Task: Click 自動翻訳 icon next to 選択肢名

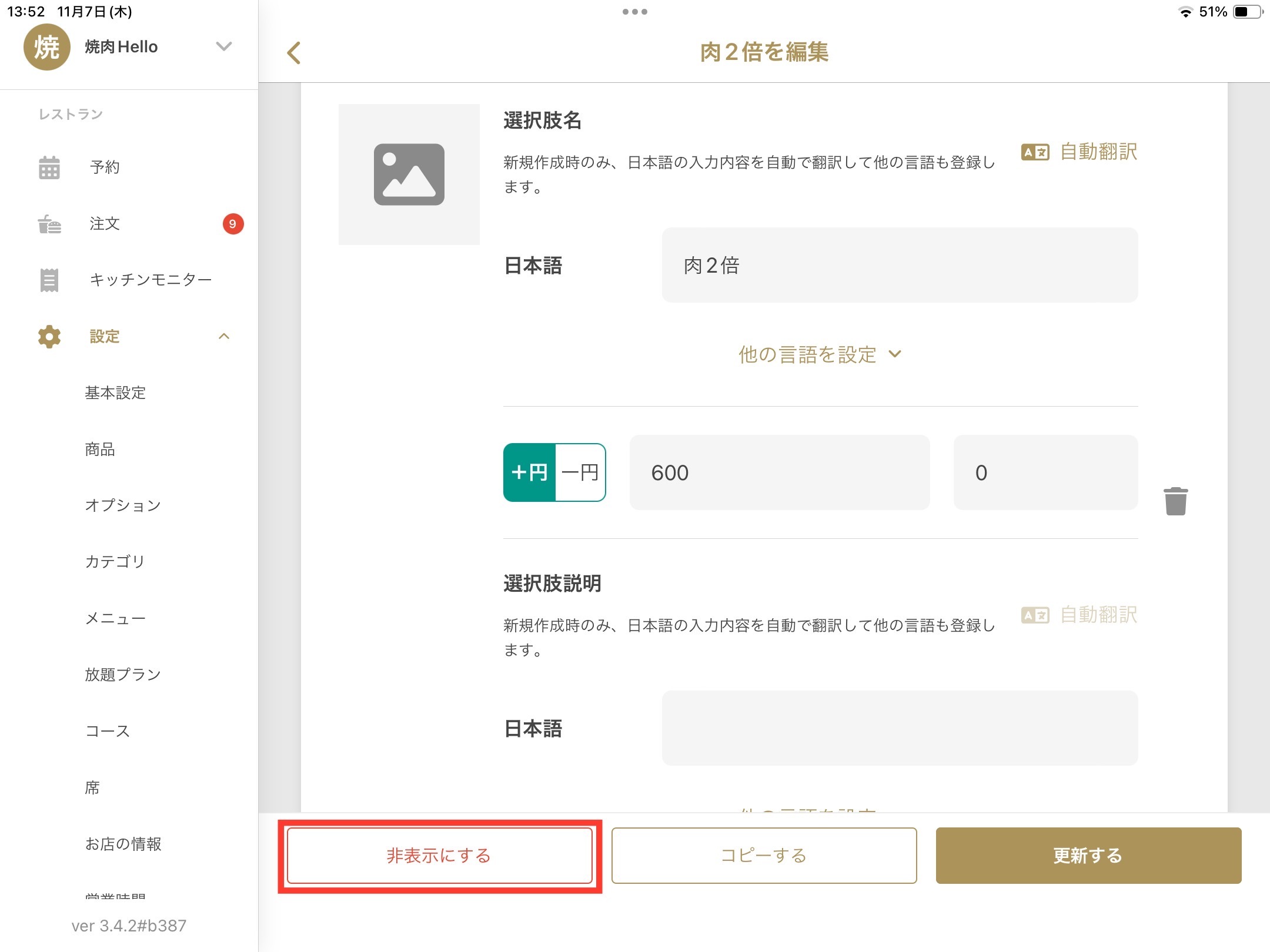Action: (x=1035, y=152)
